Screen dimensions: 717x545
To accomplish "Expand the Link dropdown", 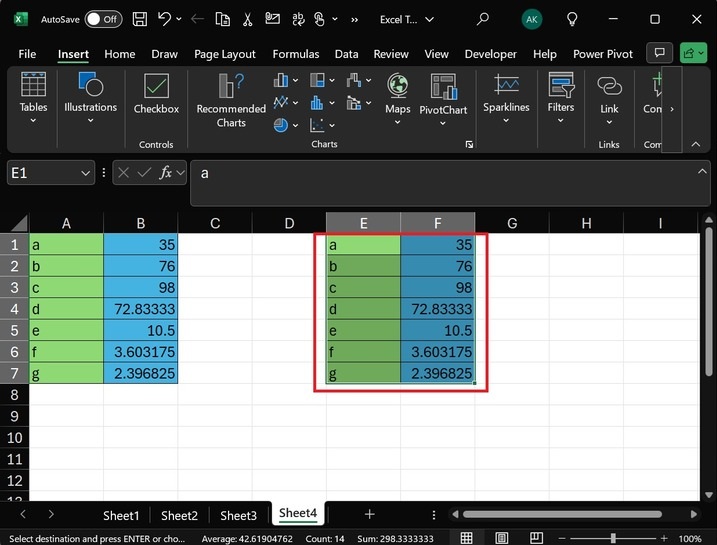I will 609,122.
